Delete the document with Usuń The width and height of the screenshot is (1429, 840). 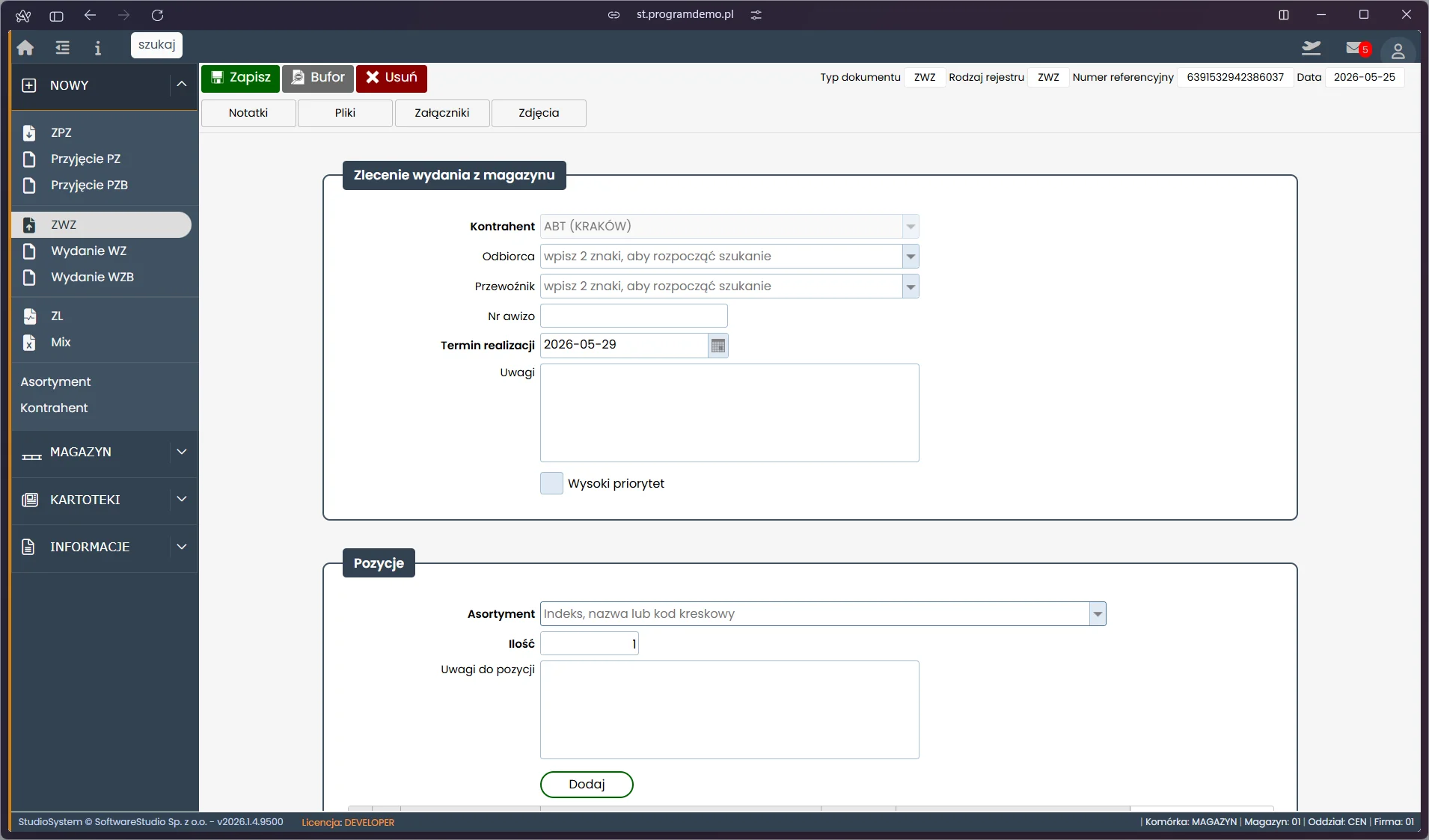(x=391, y=78)
